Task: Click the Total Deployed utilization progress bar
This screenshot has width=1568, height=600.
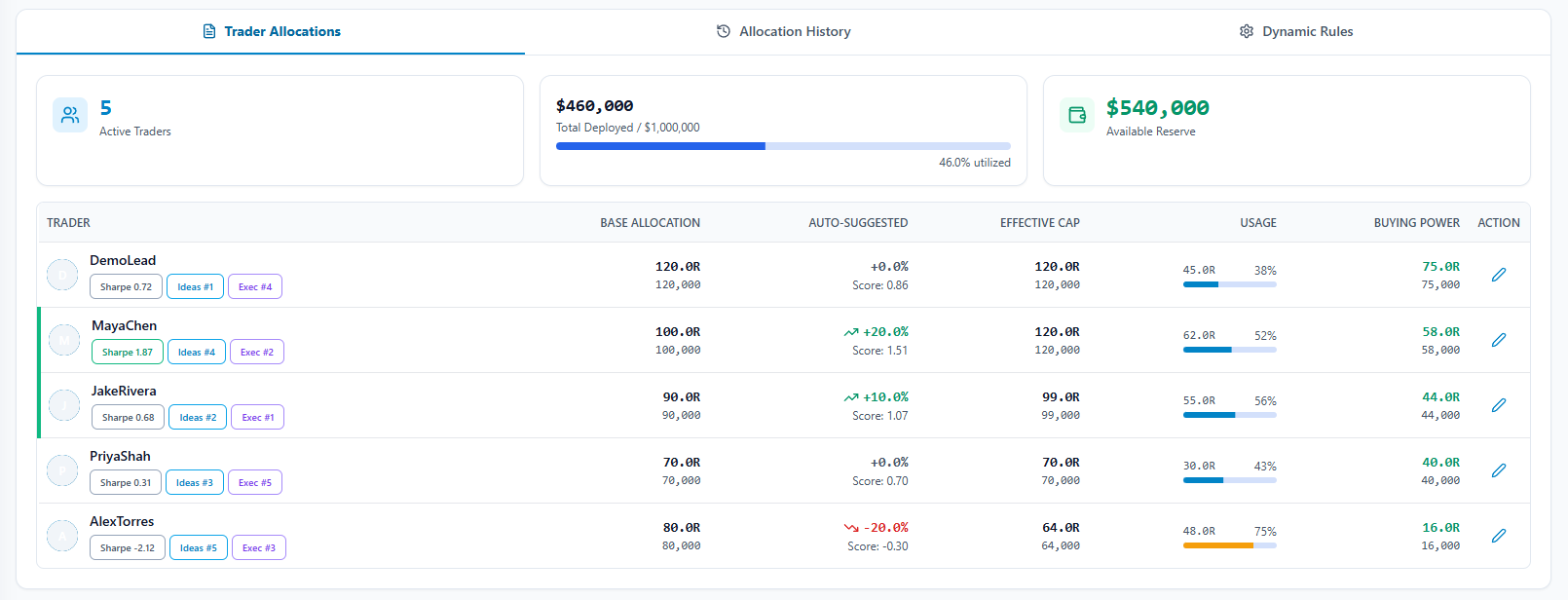Action: tap(783, 146)
